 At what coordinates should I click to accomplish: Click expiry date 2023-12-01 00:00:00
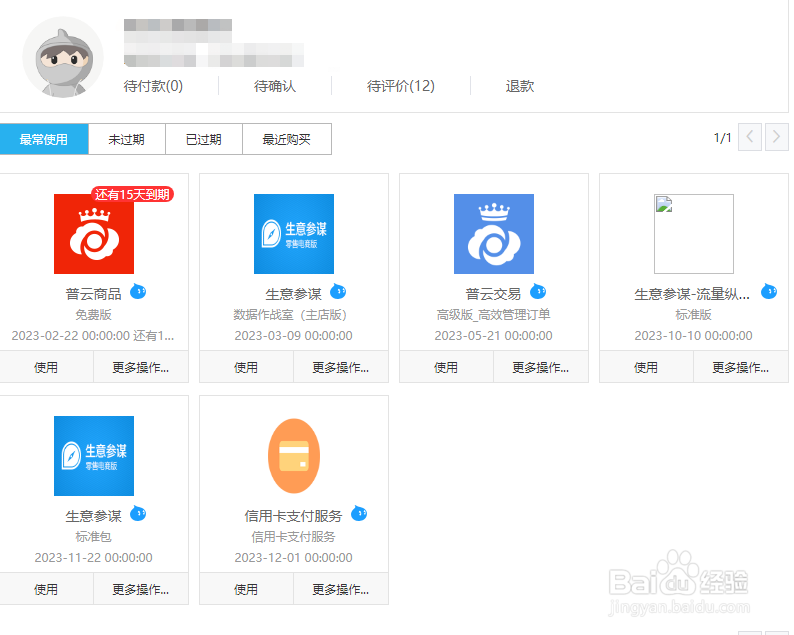click(x=294, y=558)
